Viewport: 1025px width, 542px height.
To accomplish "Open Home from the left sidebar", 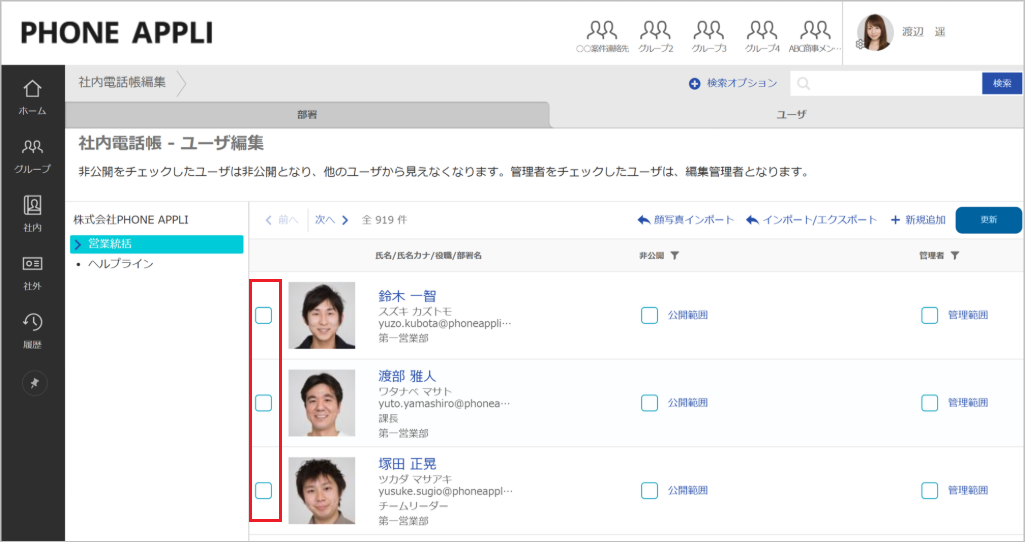I will (32, 96).
